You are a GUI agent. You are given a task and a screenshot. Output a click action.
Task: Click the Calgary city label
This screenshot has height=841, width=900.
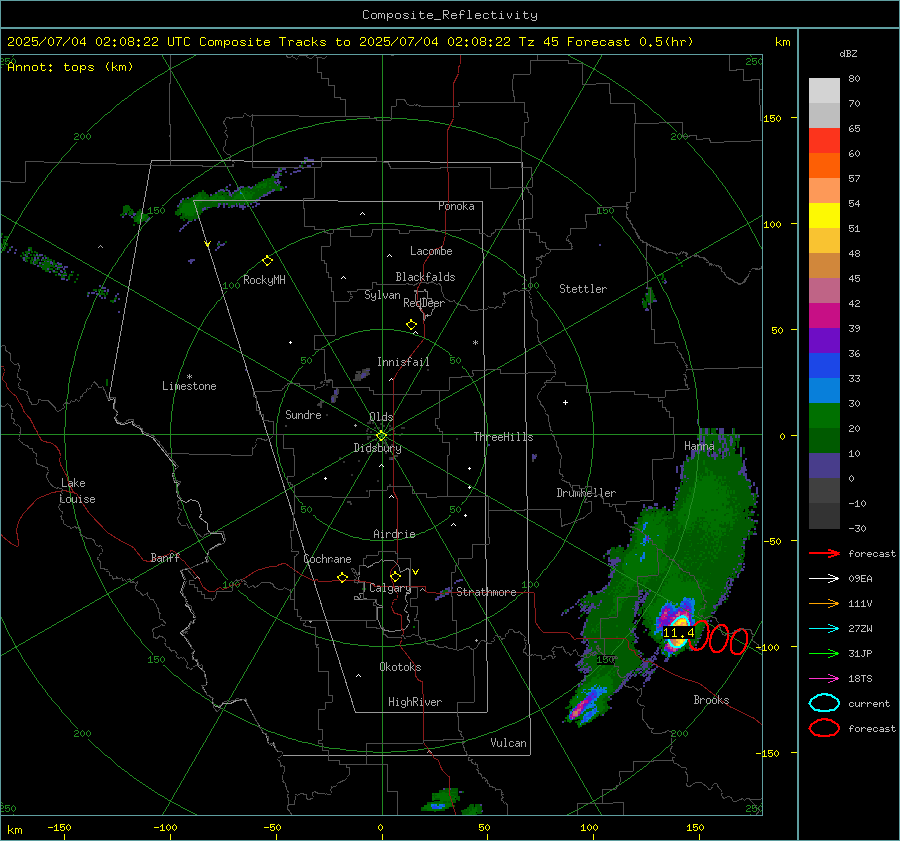390,588
